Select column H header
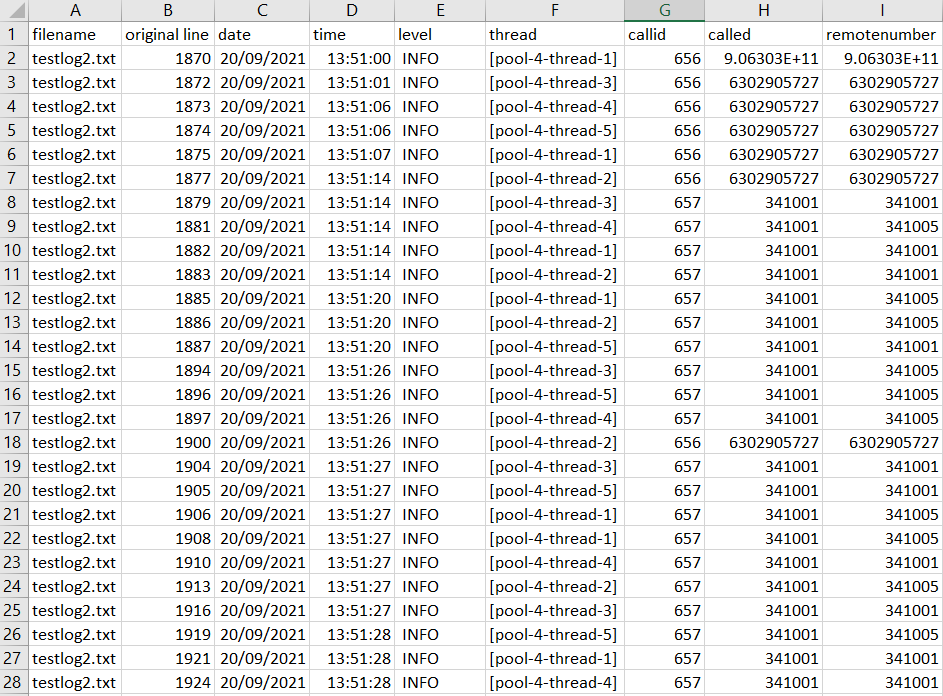Viewport: 943px width, 696px height. (x=763, y=10)
